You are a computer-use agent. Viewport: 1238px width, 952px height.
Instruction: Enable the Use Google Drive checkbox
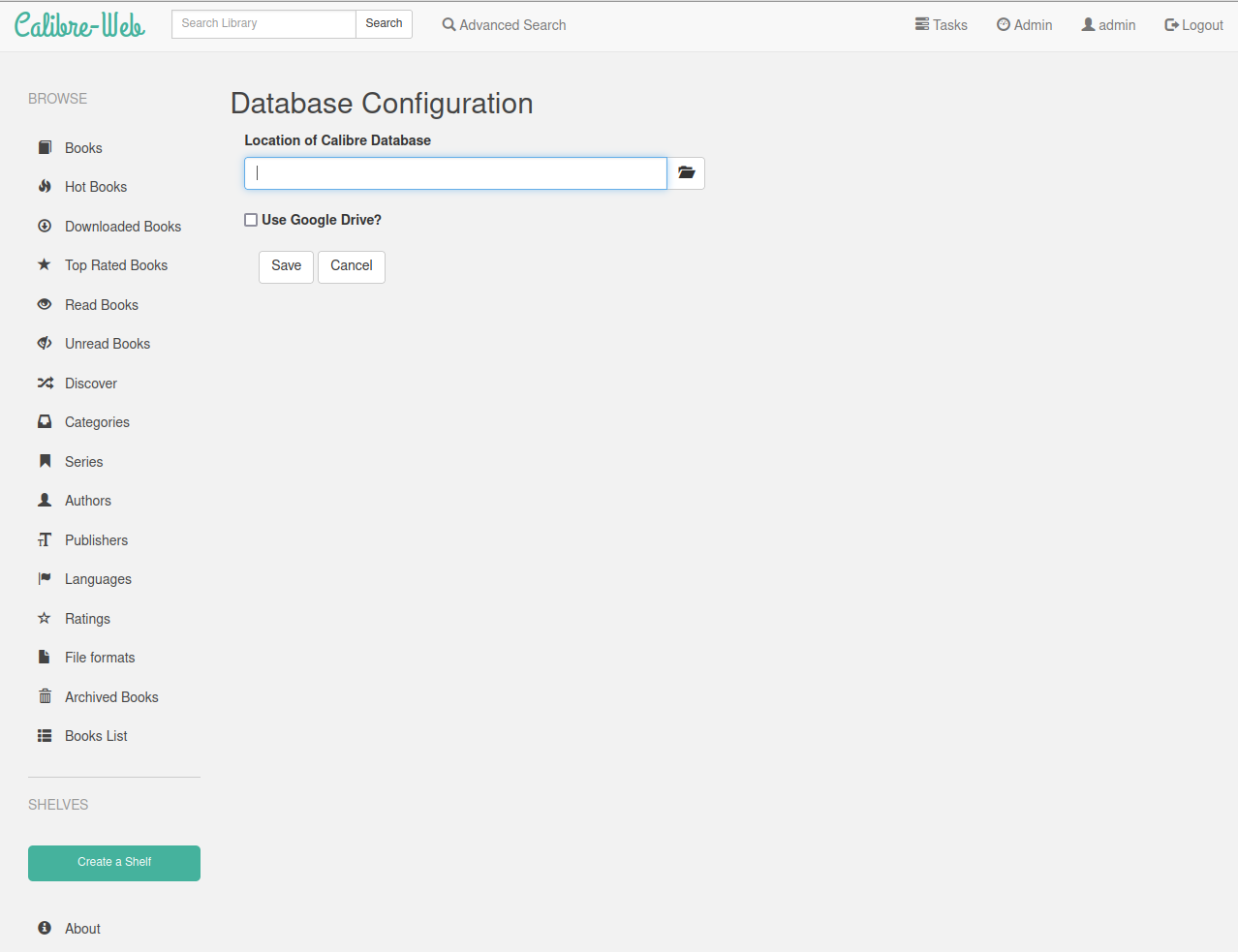click(251, 220)
